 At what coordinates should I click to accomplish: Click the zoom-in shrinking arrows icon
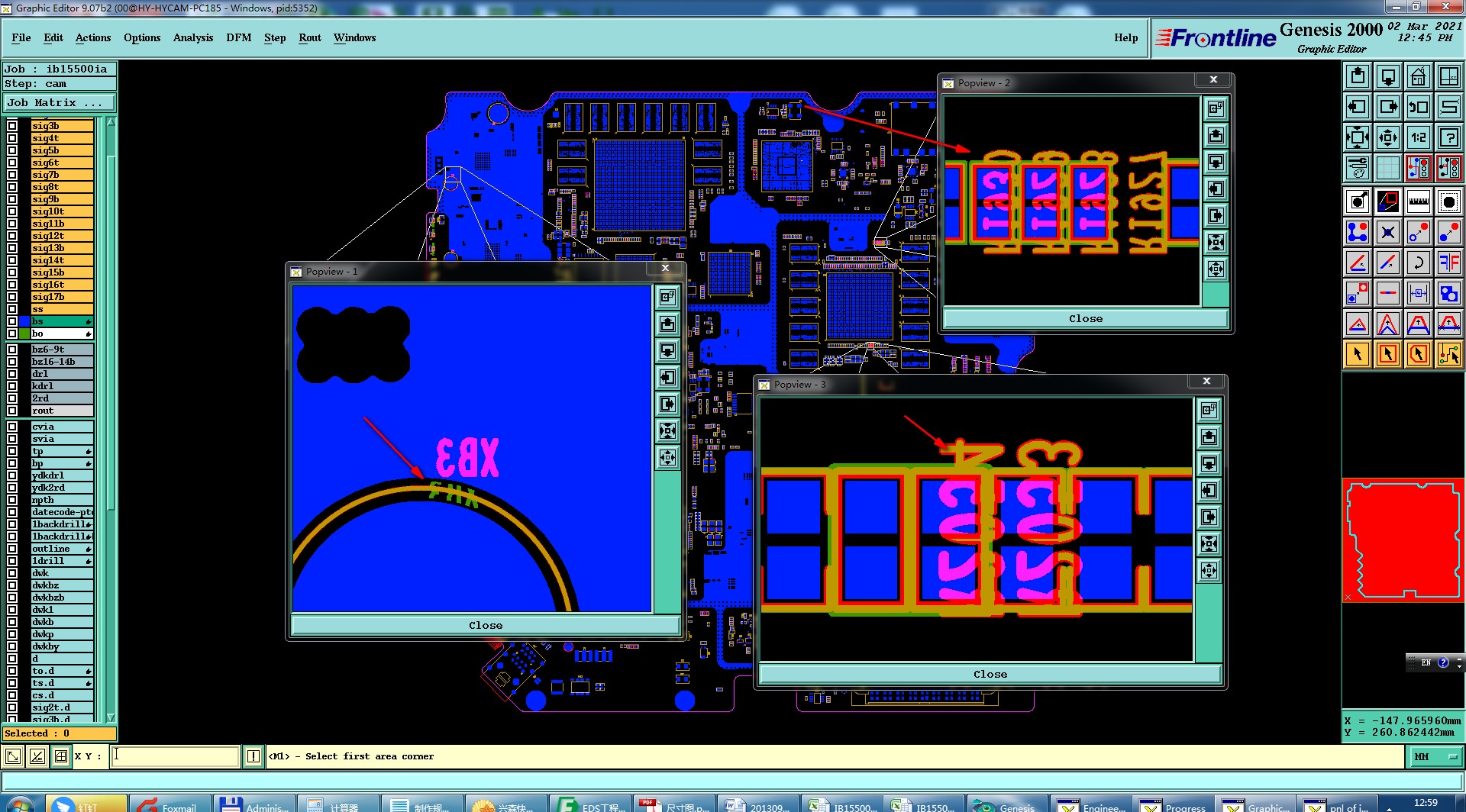1387,137
